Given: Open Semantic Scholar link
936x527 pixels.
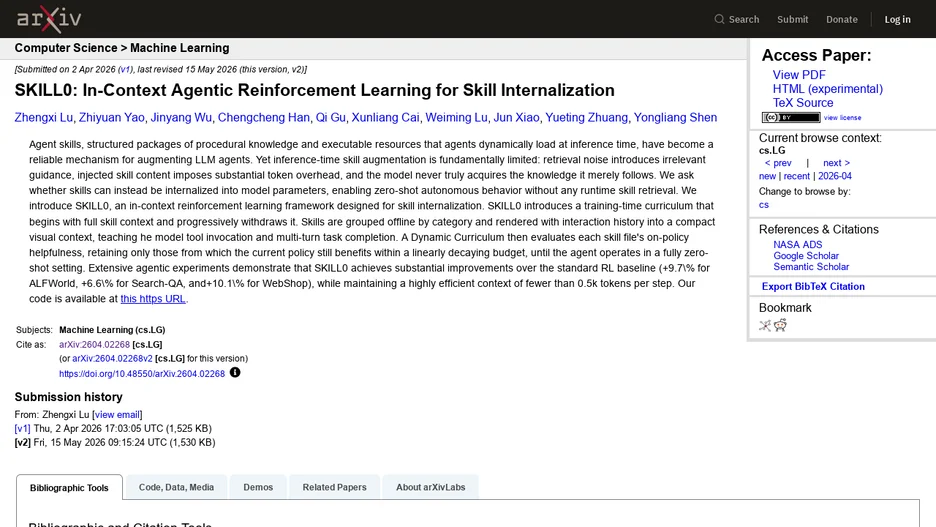Looking at the screenshot, I should [x=811, y=267].
